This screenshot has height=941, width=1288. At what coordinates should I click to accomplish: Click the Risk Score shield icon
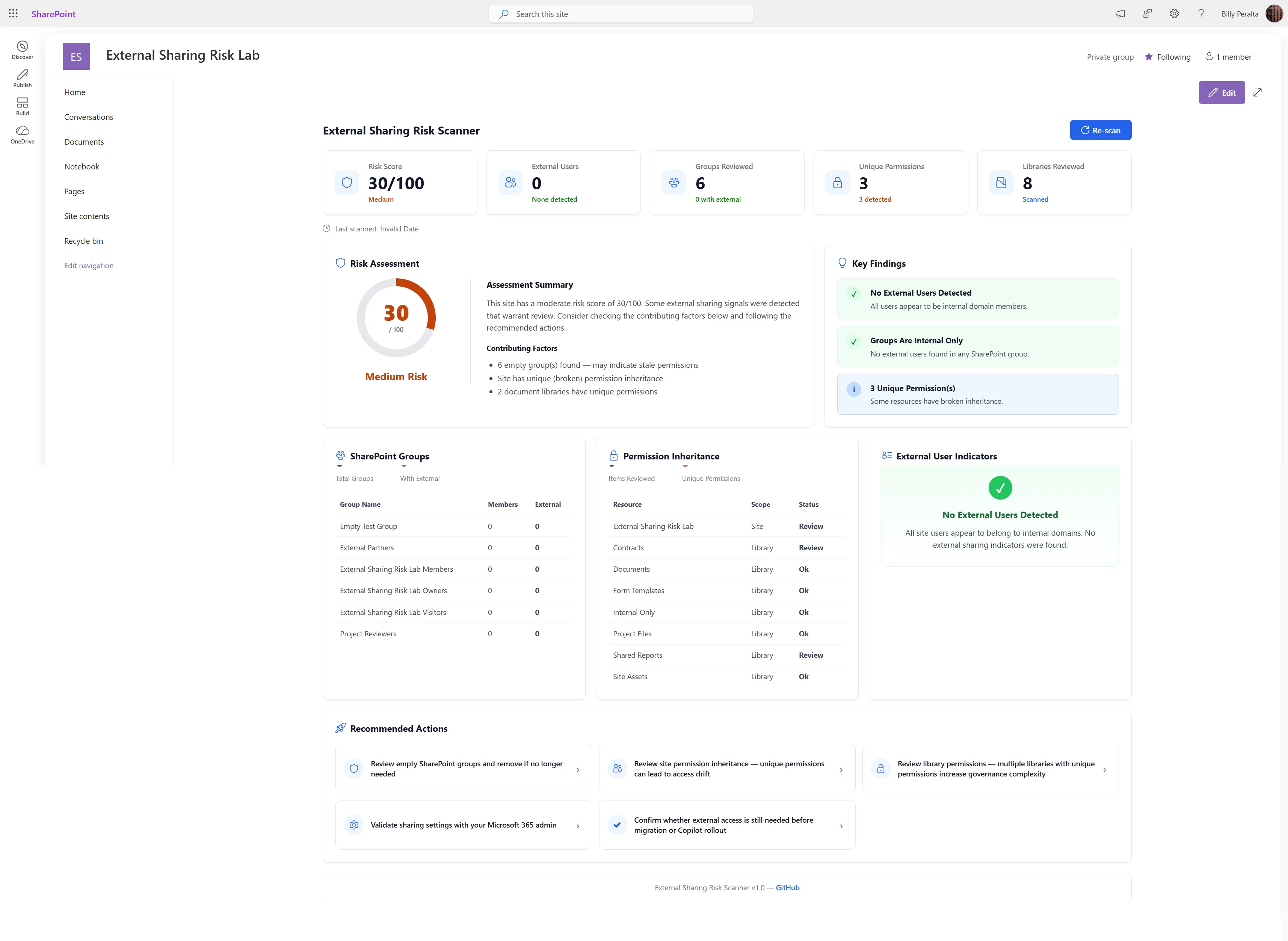click(x=347, y=183)
